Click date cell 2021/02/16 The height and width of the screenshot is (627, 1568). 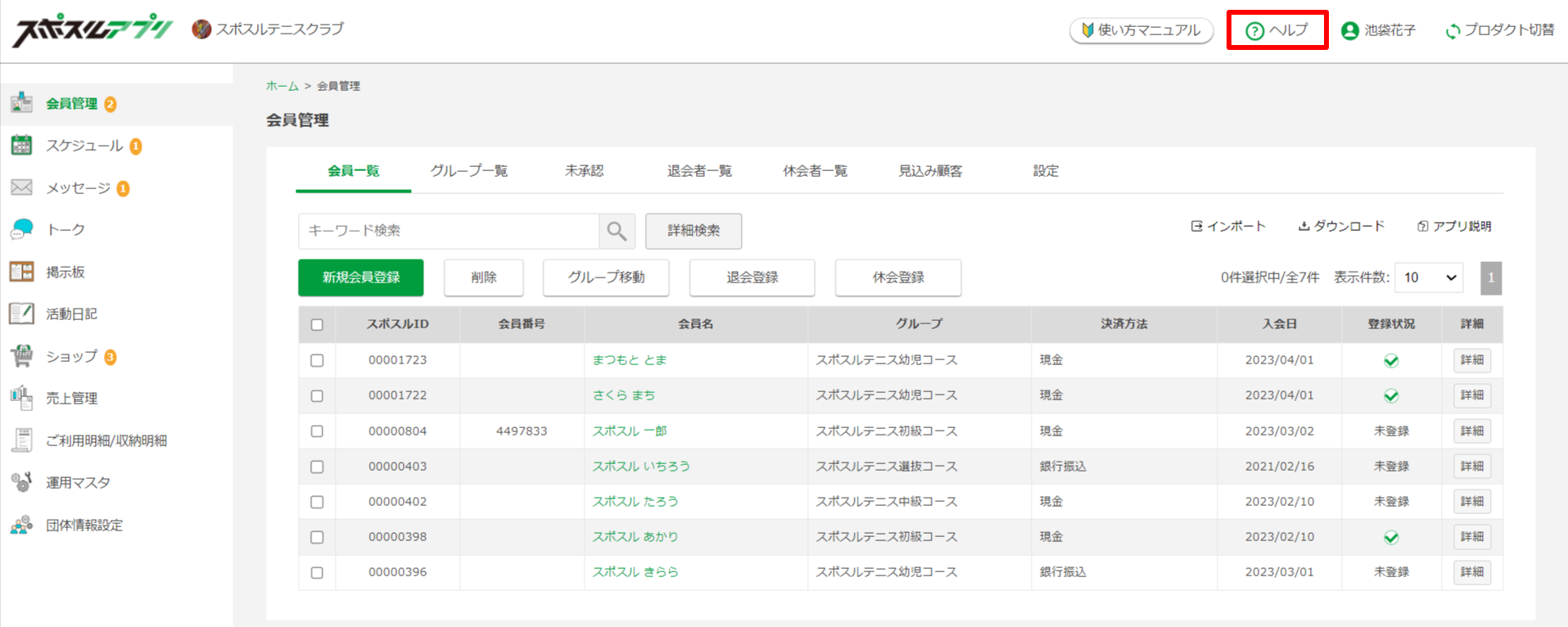(1280, 467)
